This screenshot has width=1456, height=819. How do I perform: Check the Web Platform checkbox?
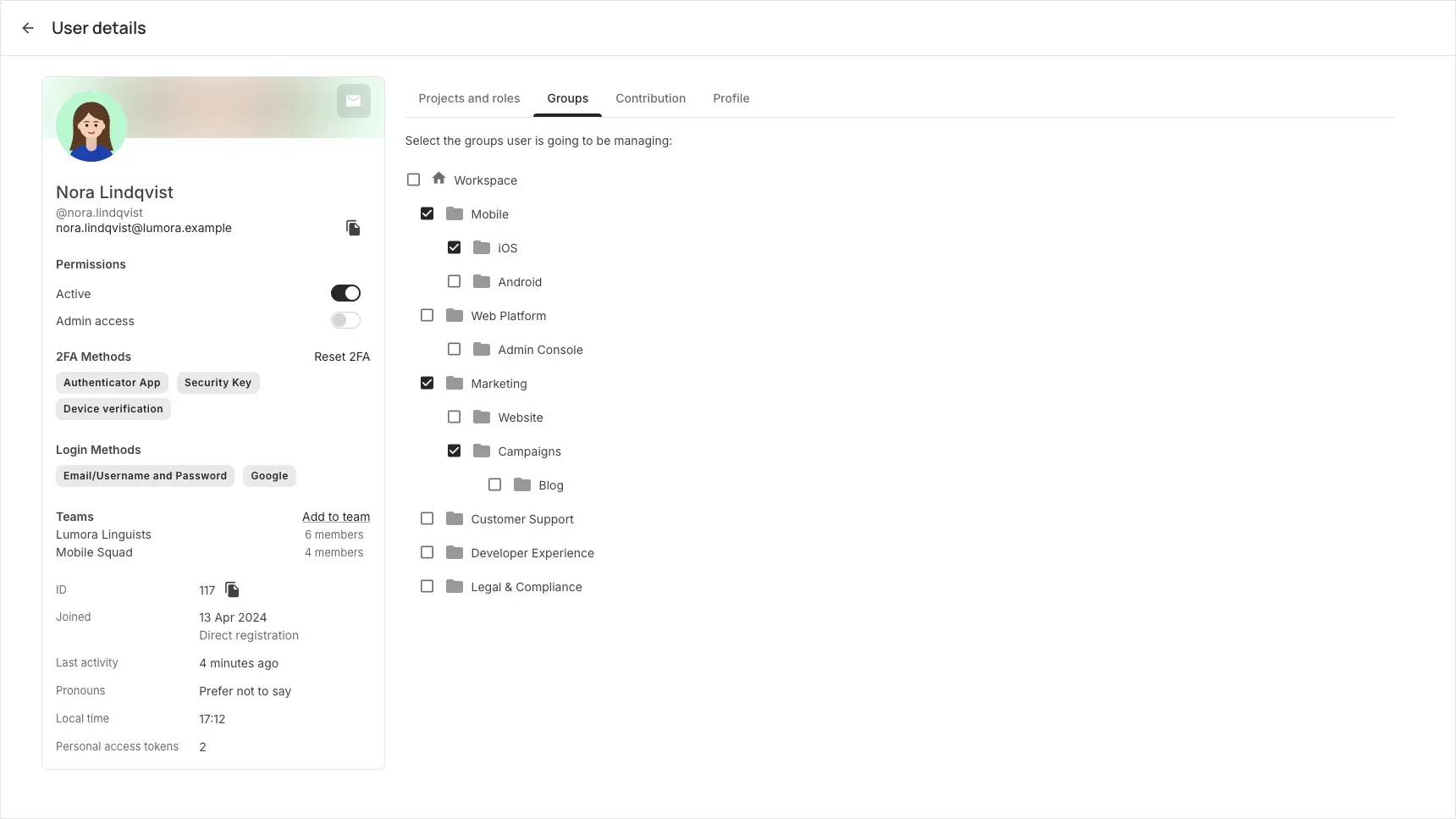tap(427, 315)
